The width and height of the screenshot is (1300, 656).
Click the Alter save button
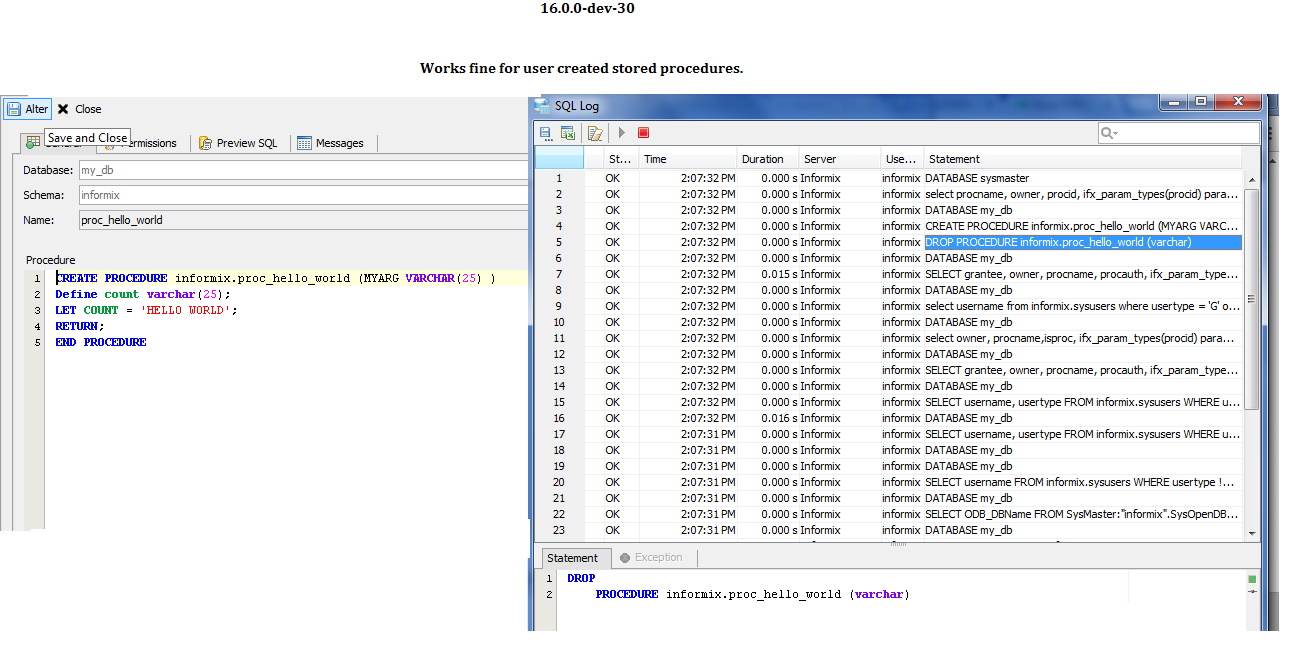[27, 109]
